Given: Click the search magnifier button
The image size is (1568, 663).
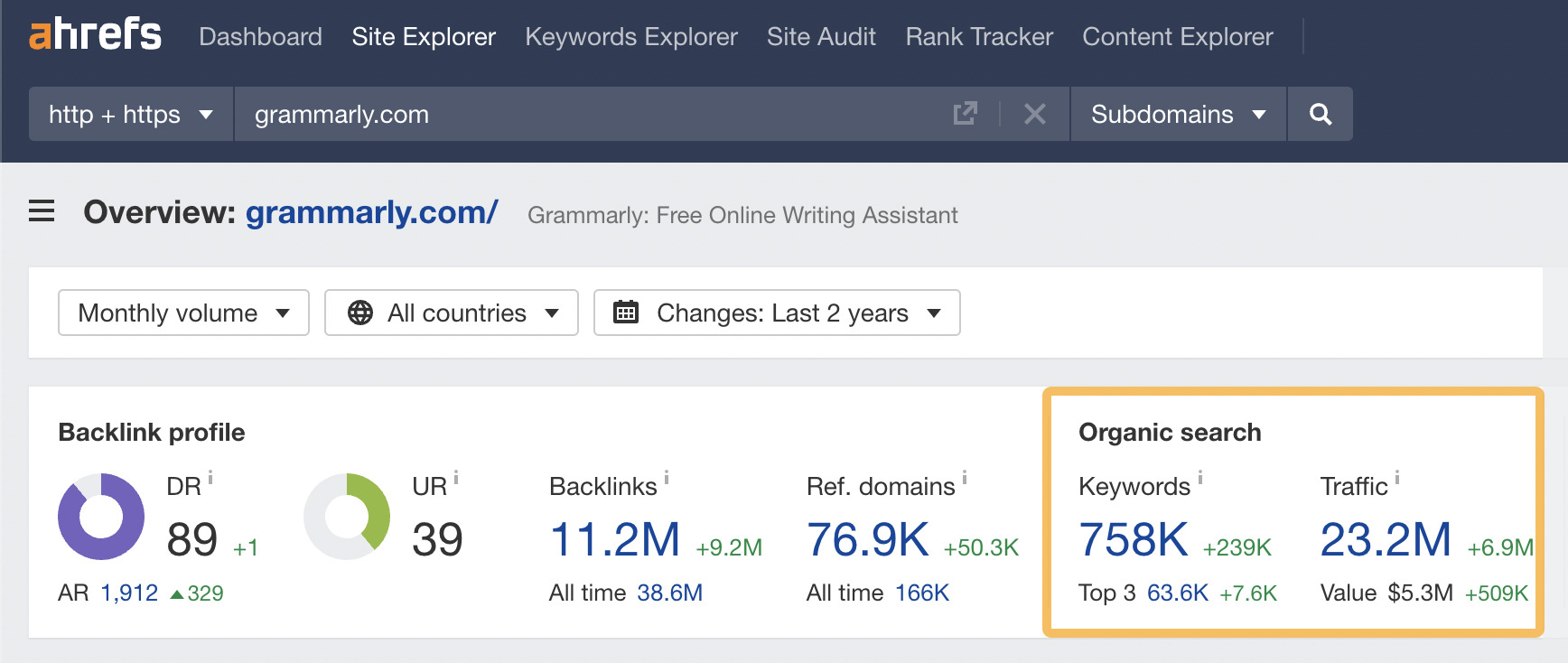Looking at the screenshot, I should 1321,114.
